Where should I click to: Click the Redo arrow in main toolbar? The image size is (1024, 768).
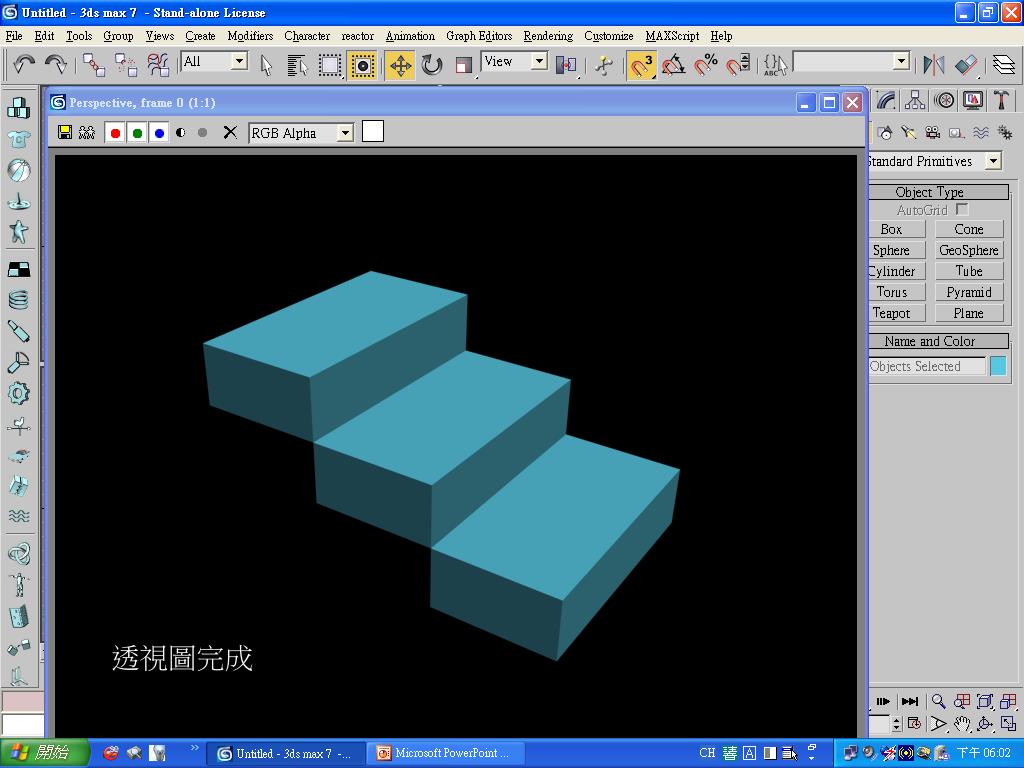coord(56,64)
